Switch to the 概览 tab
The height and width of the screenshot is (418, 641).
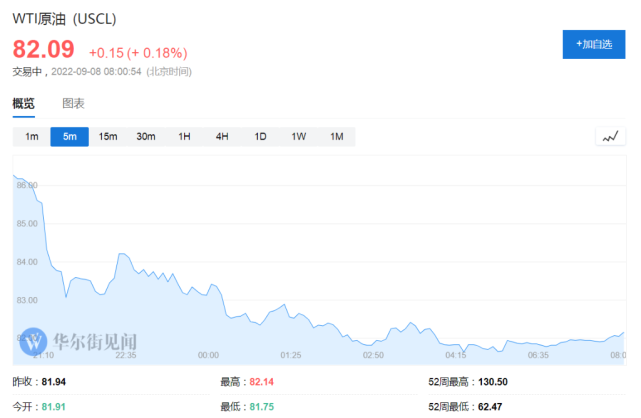point(23,103)
